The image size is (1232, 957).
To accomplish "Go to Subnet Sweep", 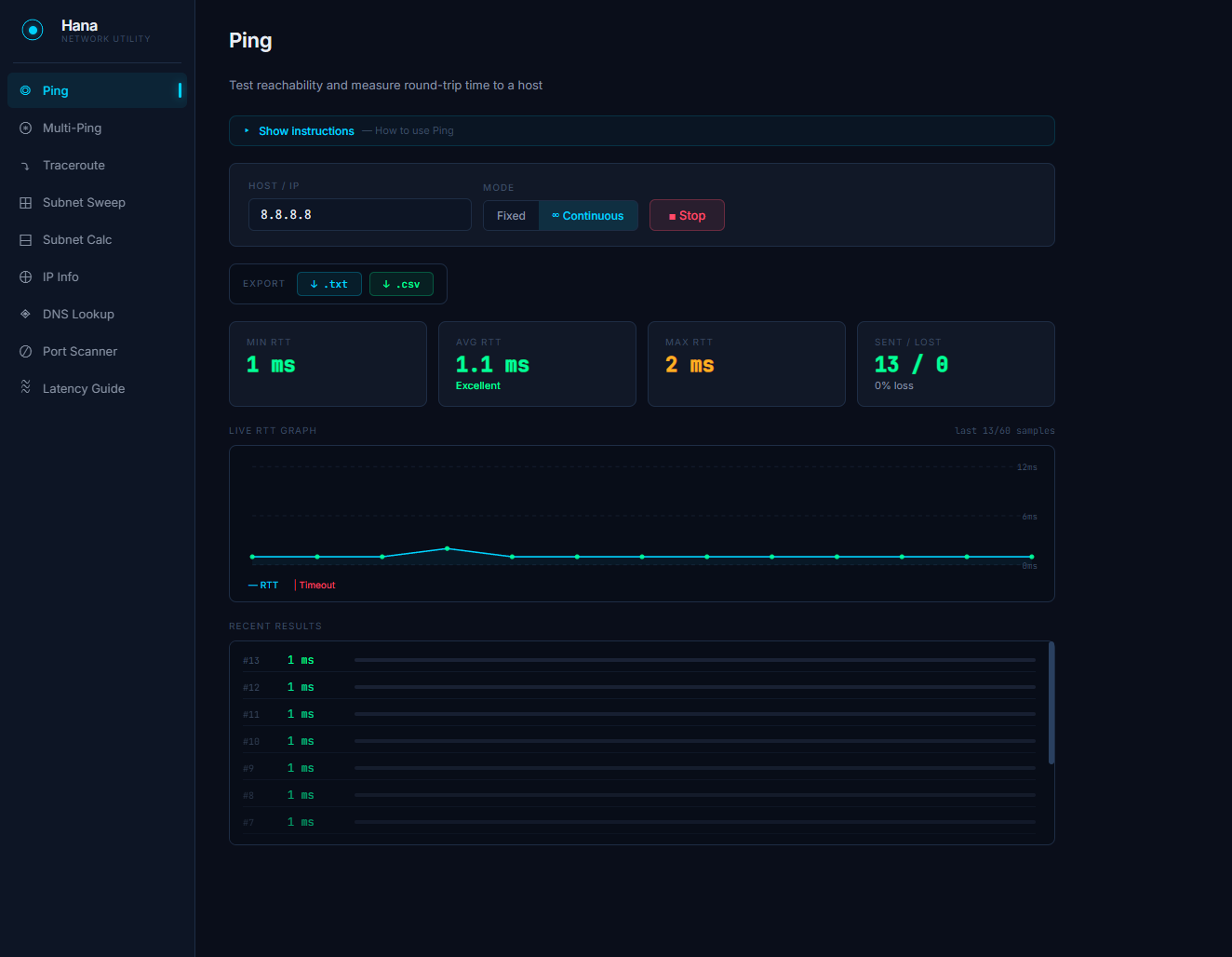I will pyautogui.click(x=97, y=202).
